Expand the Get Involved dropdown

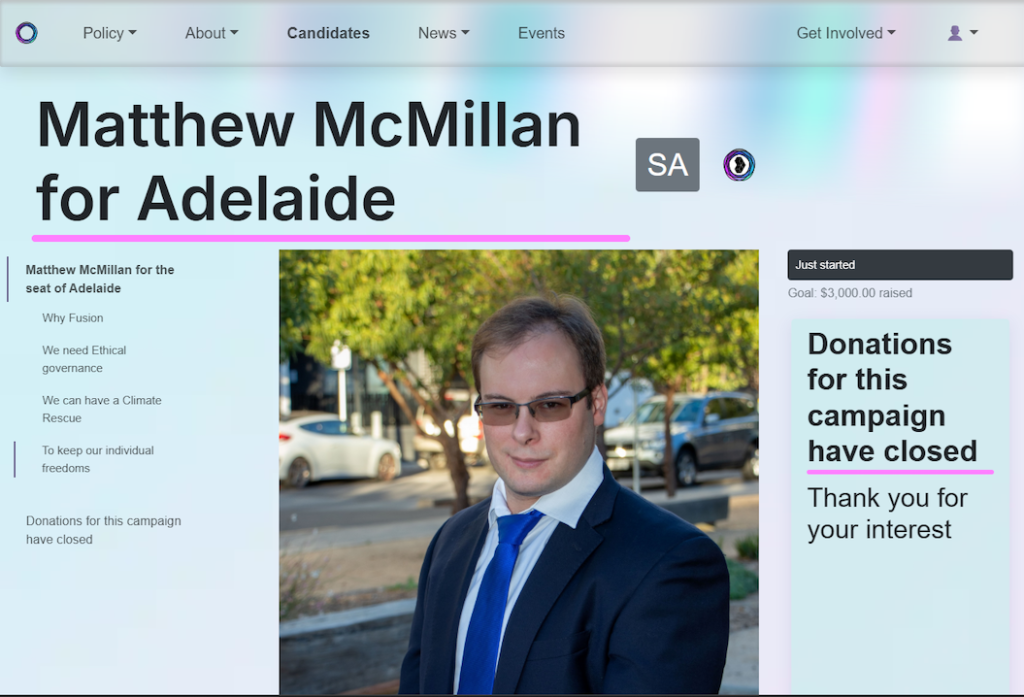(846, 33)
